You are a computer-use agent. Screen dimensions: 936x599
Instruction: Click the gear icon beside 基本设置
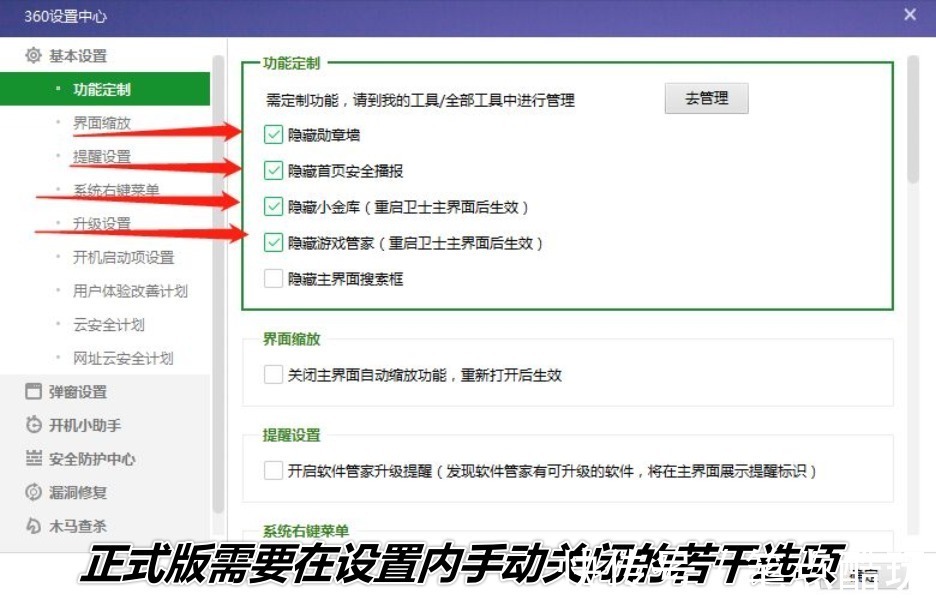[x=33, y=56]
